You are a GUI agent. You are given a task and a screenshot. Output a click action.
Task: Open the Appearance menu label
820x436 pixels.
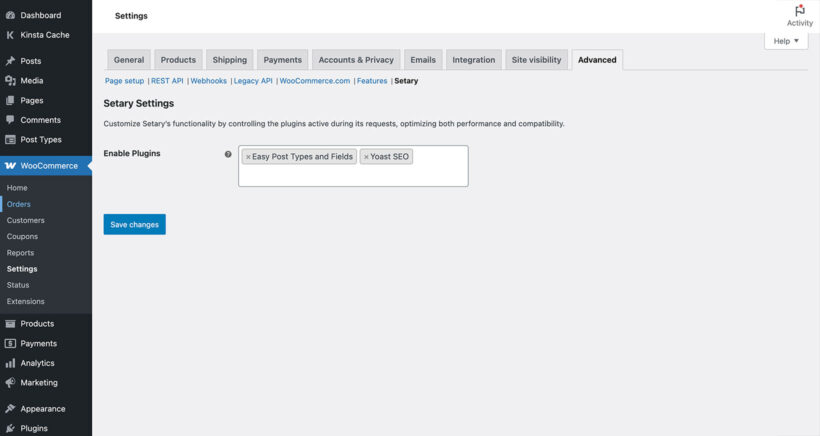click(x=43, y=409)
